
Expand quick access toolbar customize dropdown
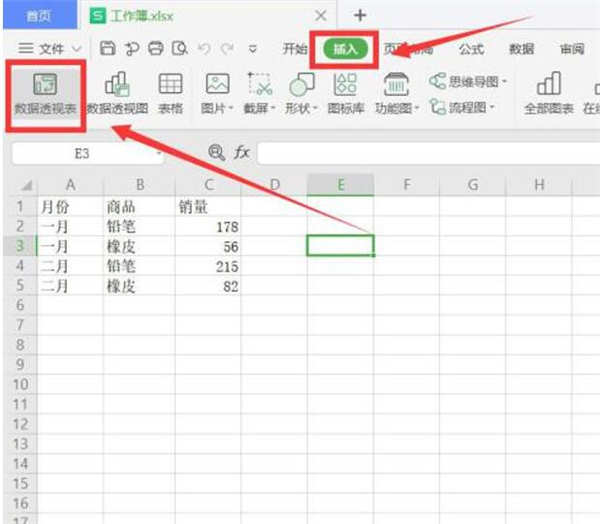(253, 49)
